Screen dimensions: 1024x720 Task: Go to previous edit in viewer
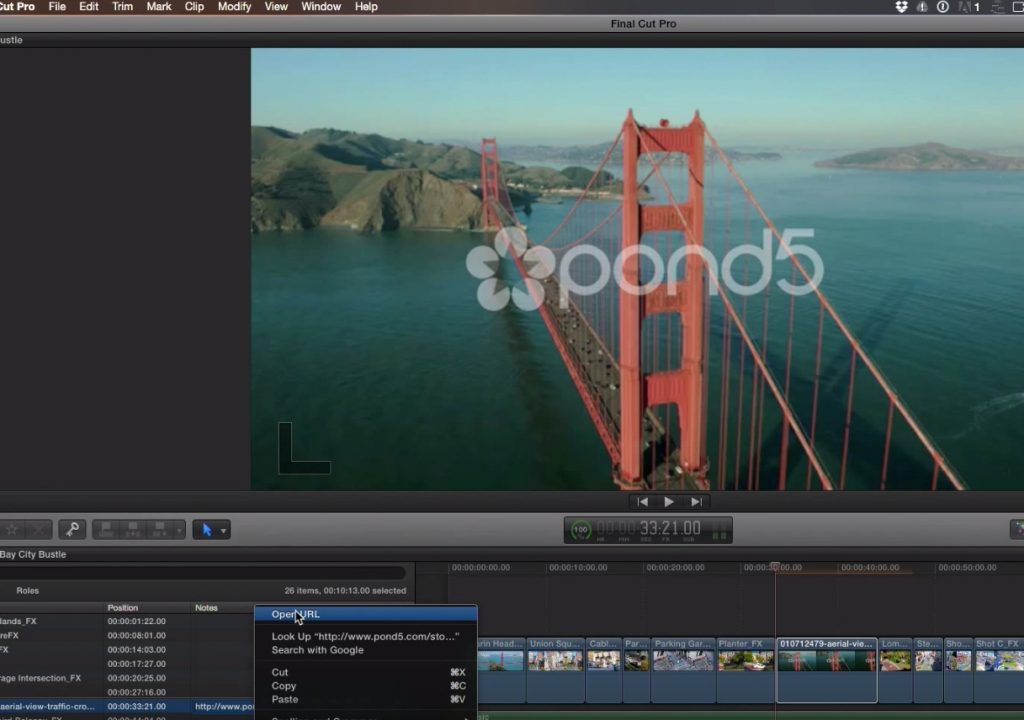tap(643, 502)
